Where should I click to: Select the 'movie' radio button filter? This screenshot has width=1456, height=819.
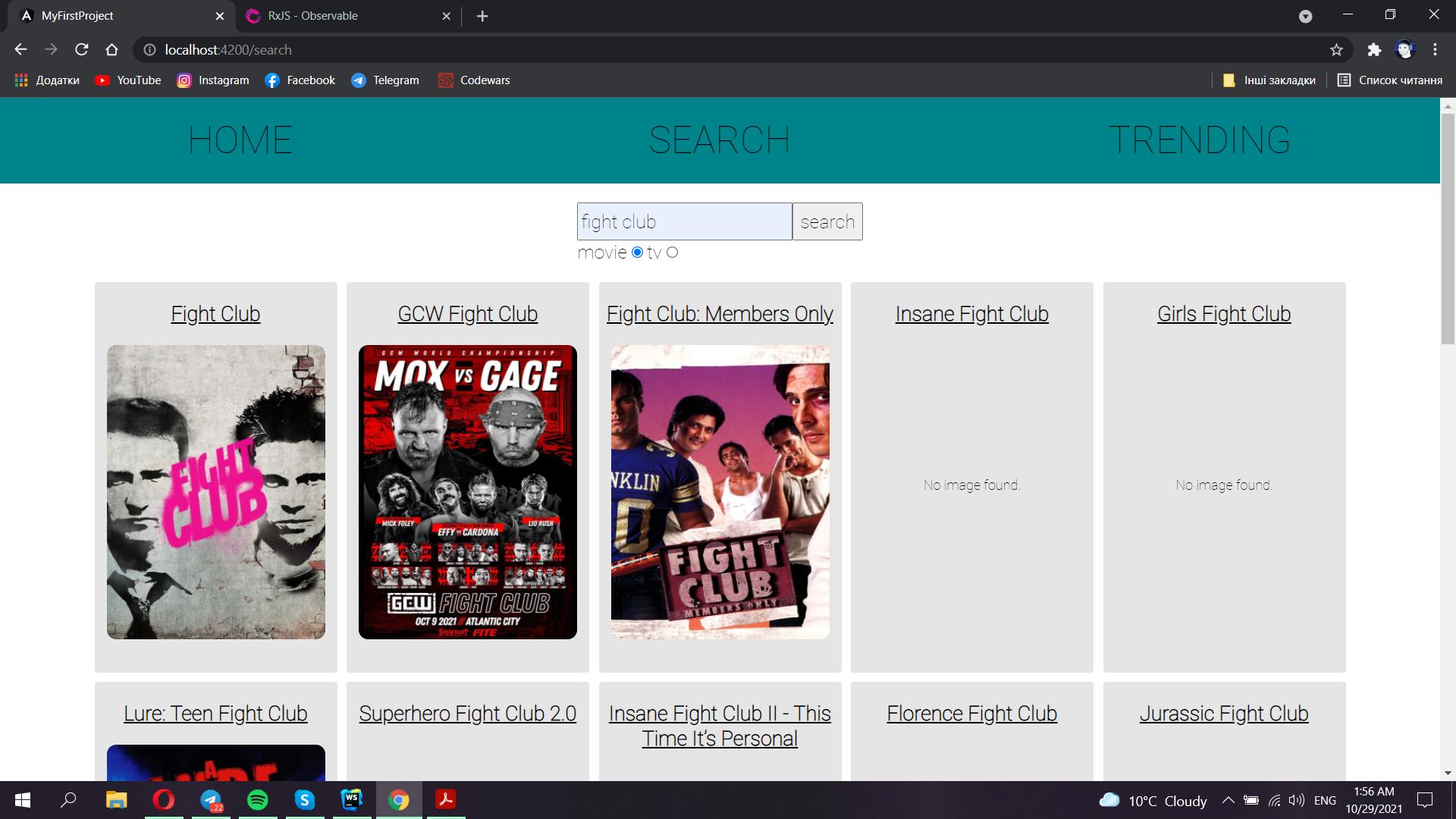[x=639, y=252]
